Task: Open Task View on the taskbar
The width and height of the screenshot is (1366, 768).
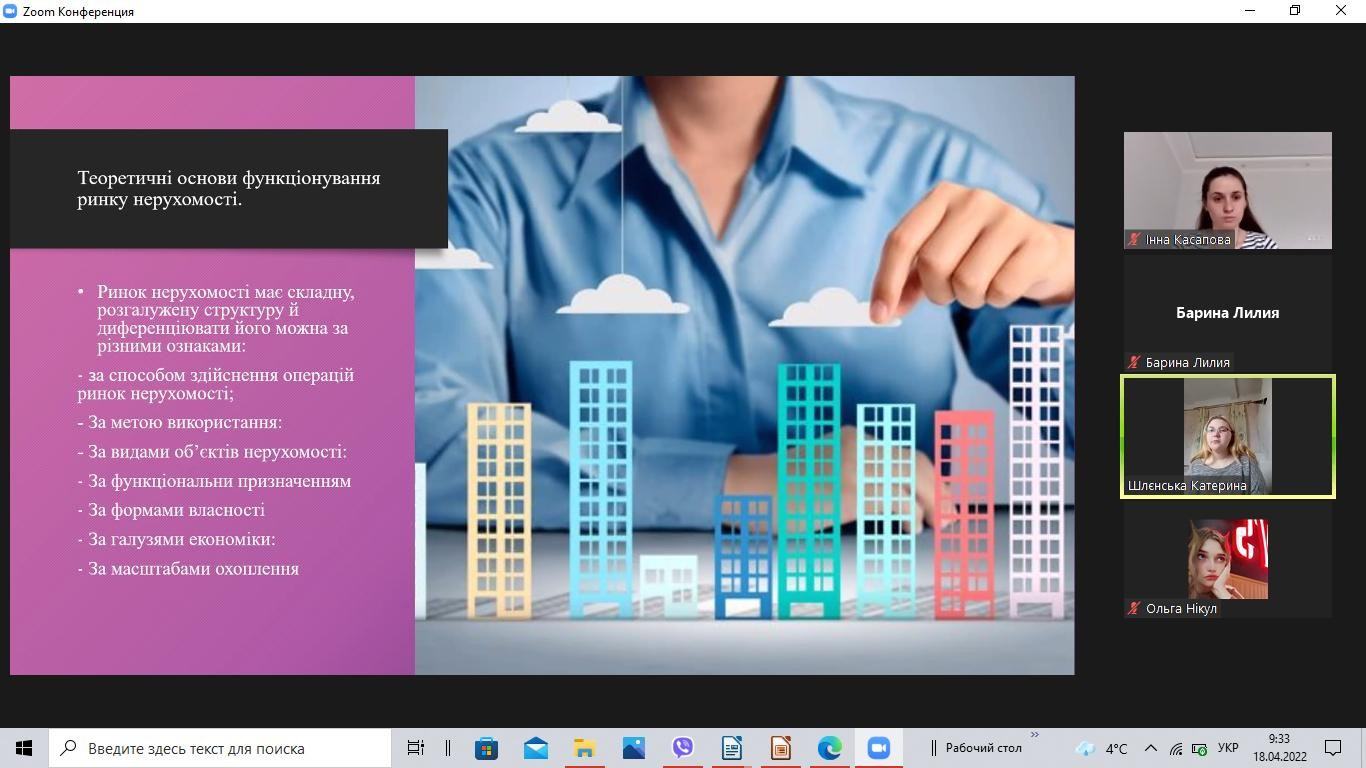Action: pos(415,748)
